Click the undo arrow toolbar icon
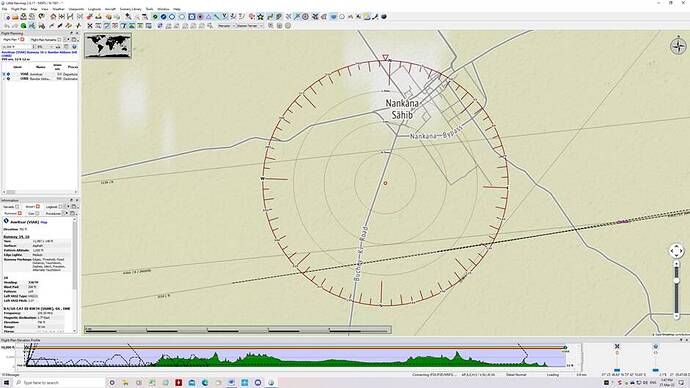Viewport: 690px width, 388px height. [7, 26]
